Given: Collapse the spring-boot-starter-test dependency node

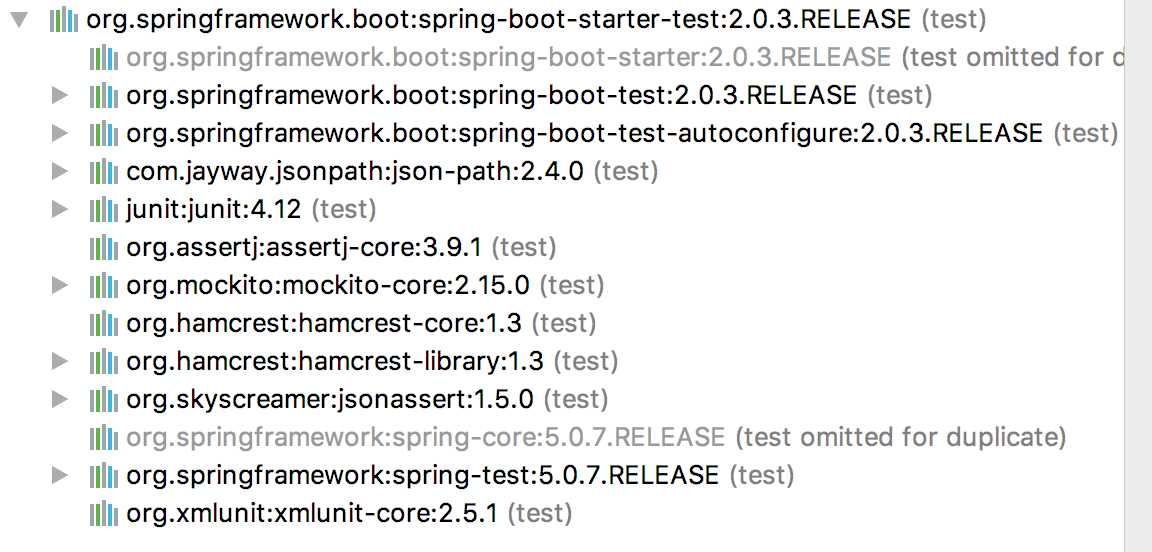Looking at the screenshot, I should pos(19,20).
